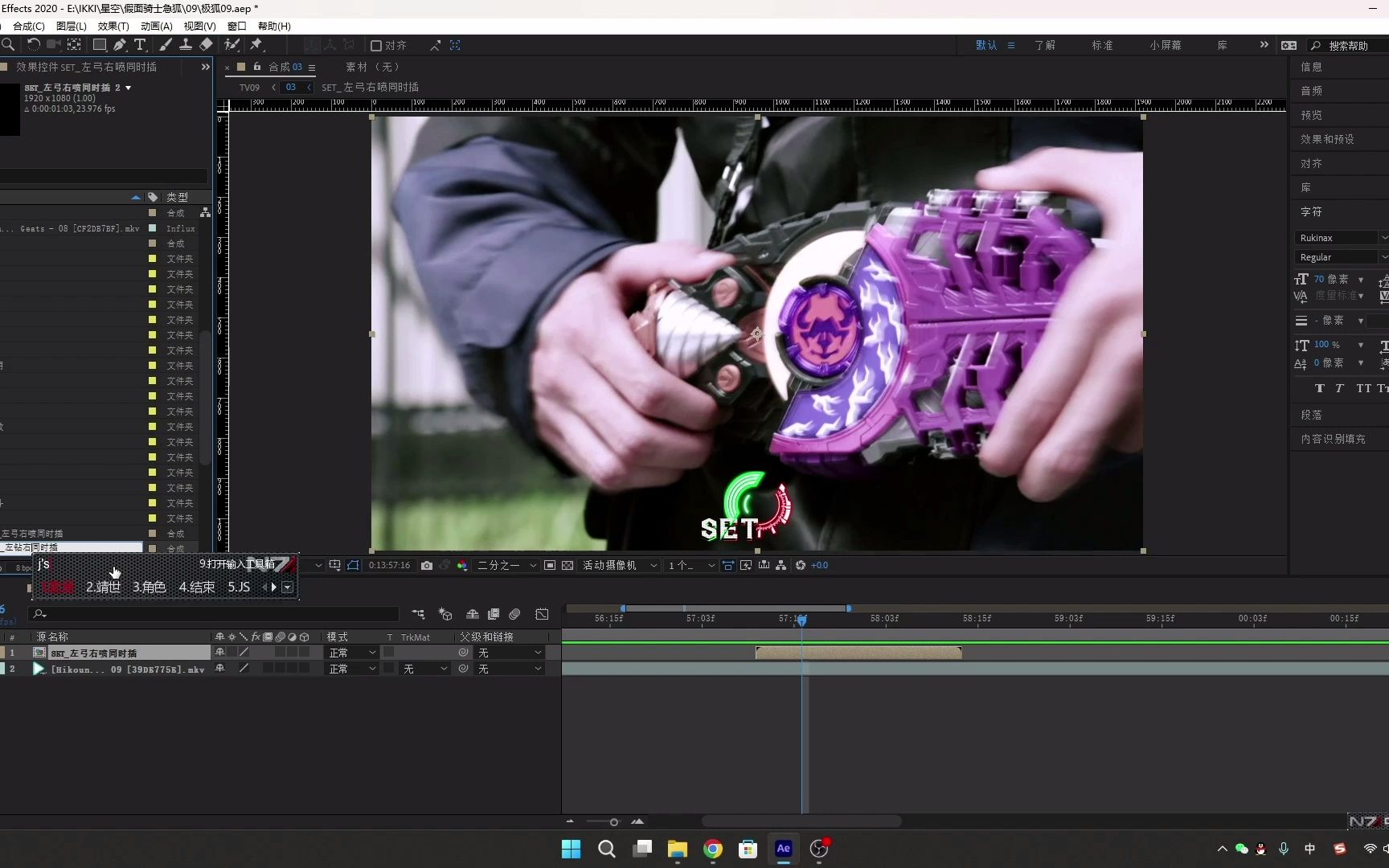Select the Rectangle shape tool
The width and height of the screenshot is (1389, 868).
(x=100, y=45)
